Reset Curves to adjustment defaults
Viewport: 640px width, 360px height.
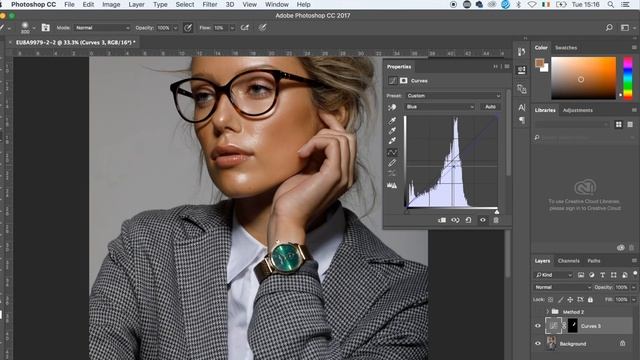coord(469,220)
